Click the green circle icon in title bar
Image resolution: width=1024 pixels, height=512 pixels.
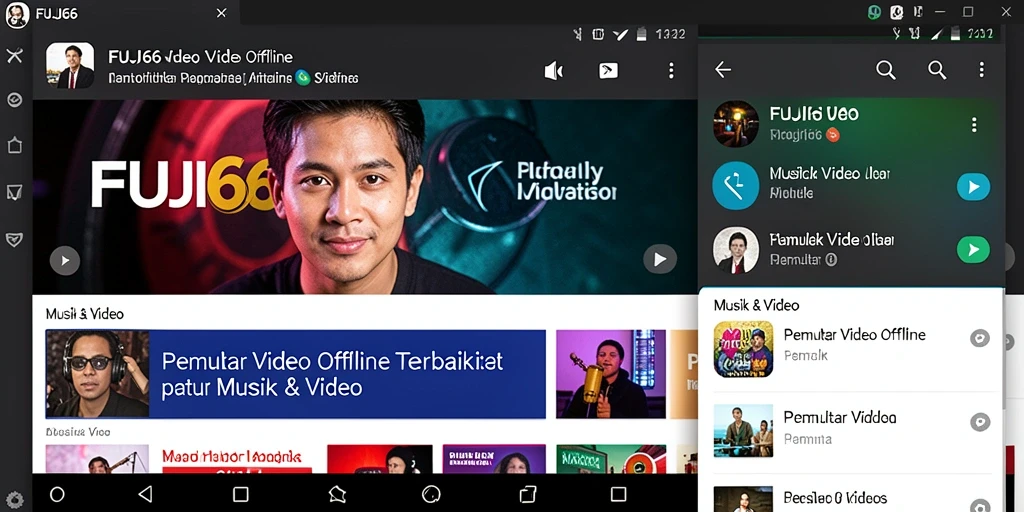click(x=874, y=12)
